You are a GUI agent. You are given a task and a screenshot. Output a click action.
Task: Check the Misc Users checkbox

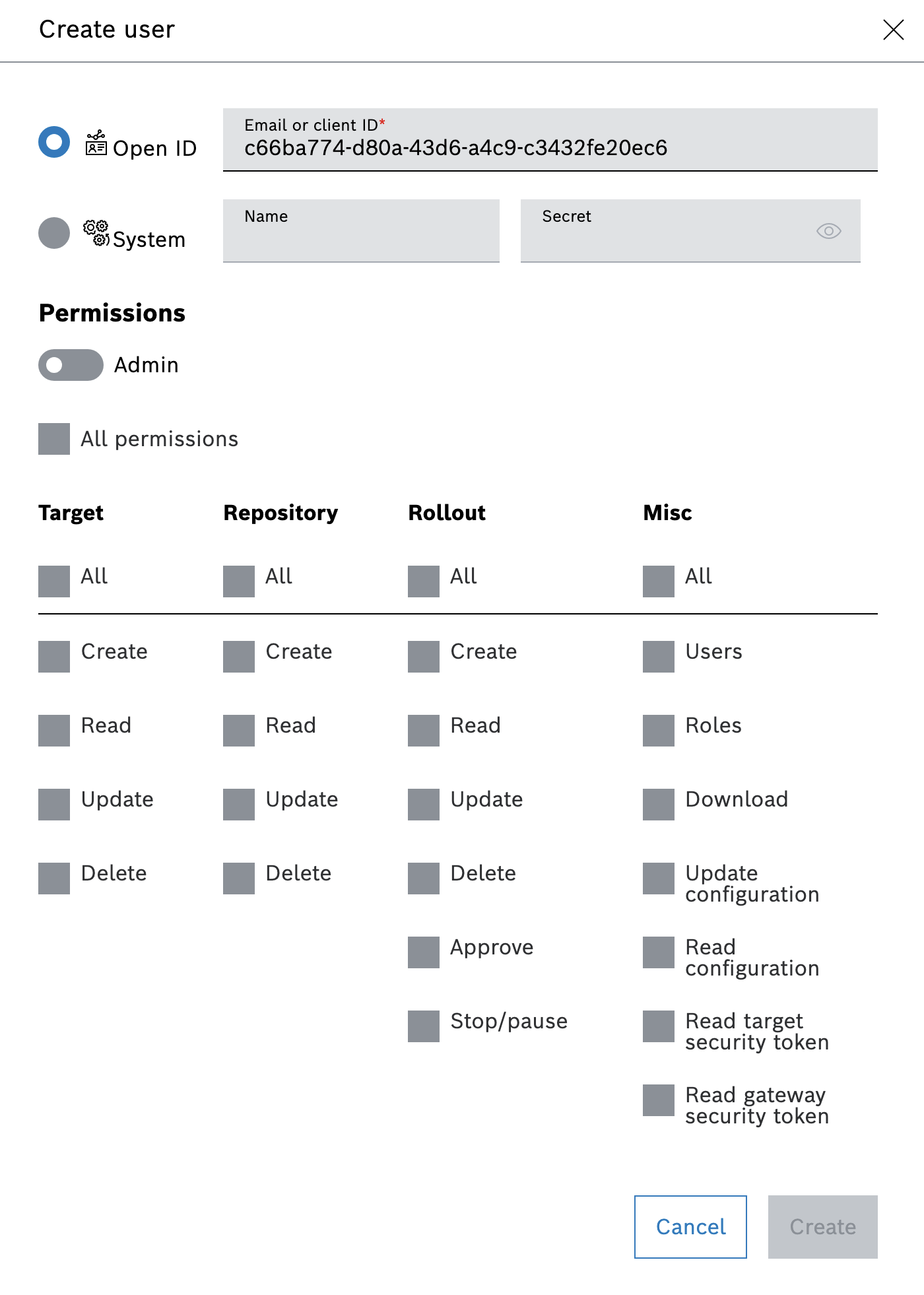click(659, 657)
